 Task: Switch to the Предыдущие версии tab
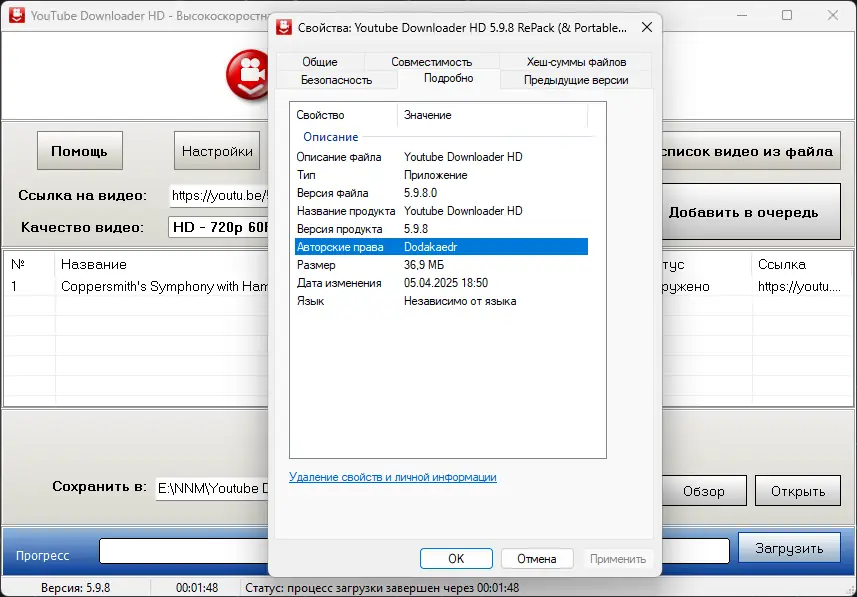tap(576, 80)
